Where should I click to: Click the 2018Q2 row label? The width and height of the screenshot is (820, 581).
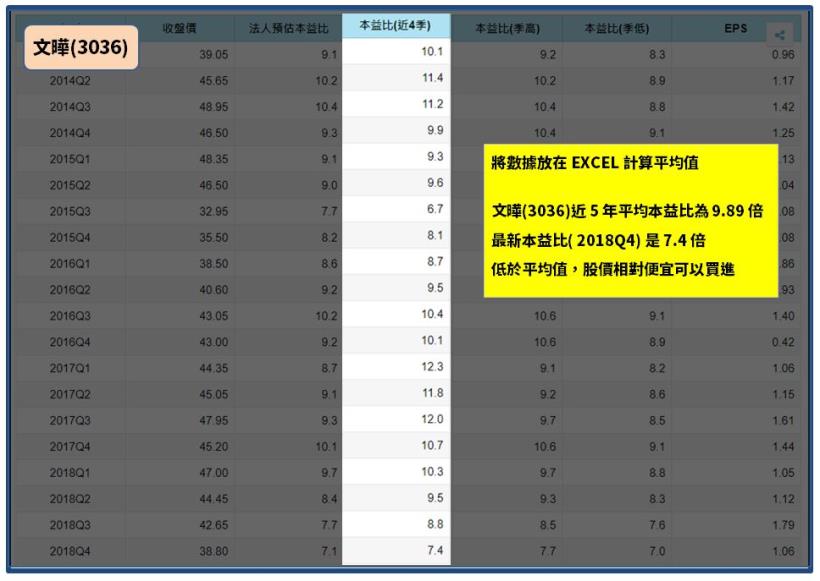point(70,499)
